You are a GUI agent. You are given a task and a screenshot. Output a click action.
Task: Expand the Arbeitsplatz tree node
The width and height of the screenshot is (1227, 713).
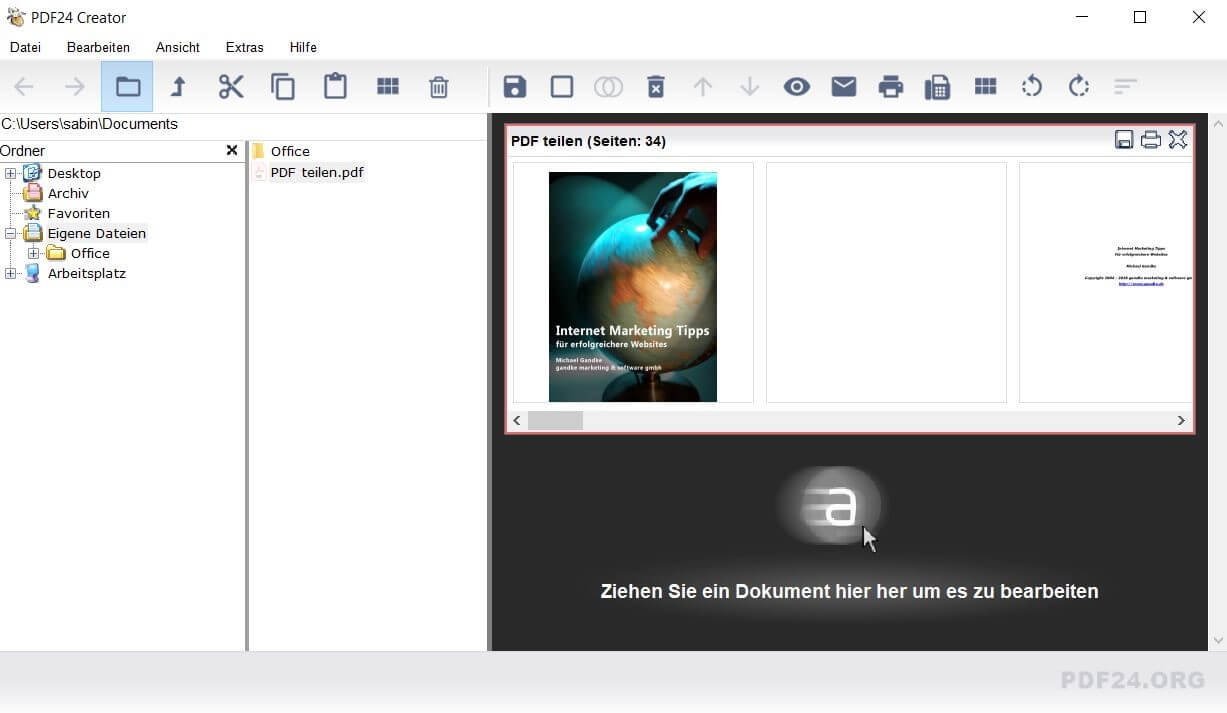pyautogui.click(x=11, y=273)
